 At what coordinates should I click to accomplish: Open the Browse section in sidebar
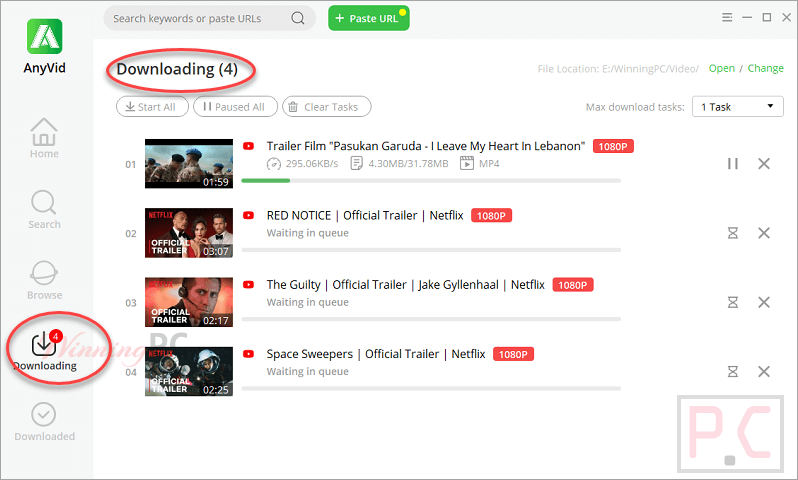(44, 280)
